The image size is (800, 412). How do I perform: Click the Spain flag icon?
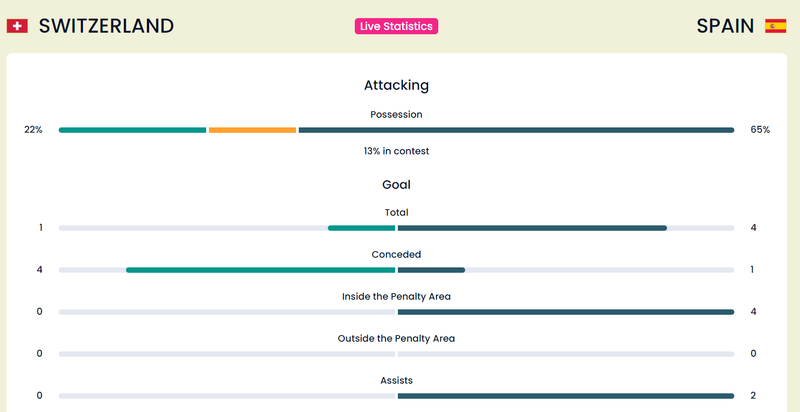coord(775,26)
